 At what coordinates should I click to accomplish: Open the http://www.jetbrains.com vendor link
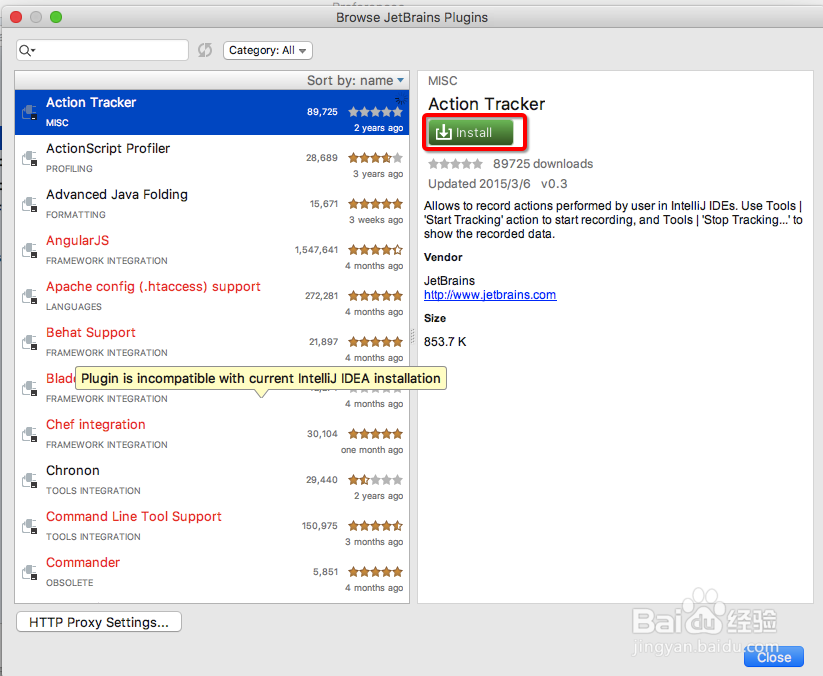490,295
